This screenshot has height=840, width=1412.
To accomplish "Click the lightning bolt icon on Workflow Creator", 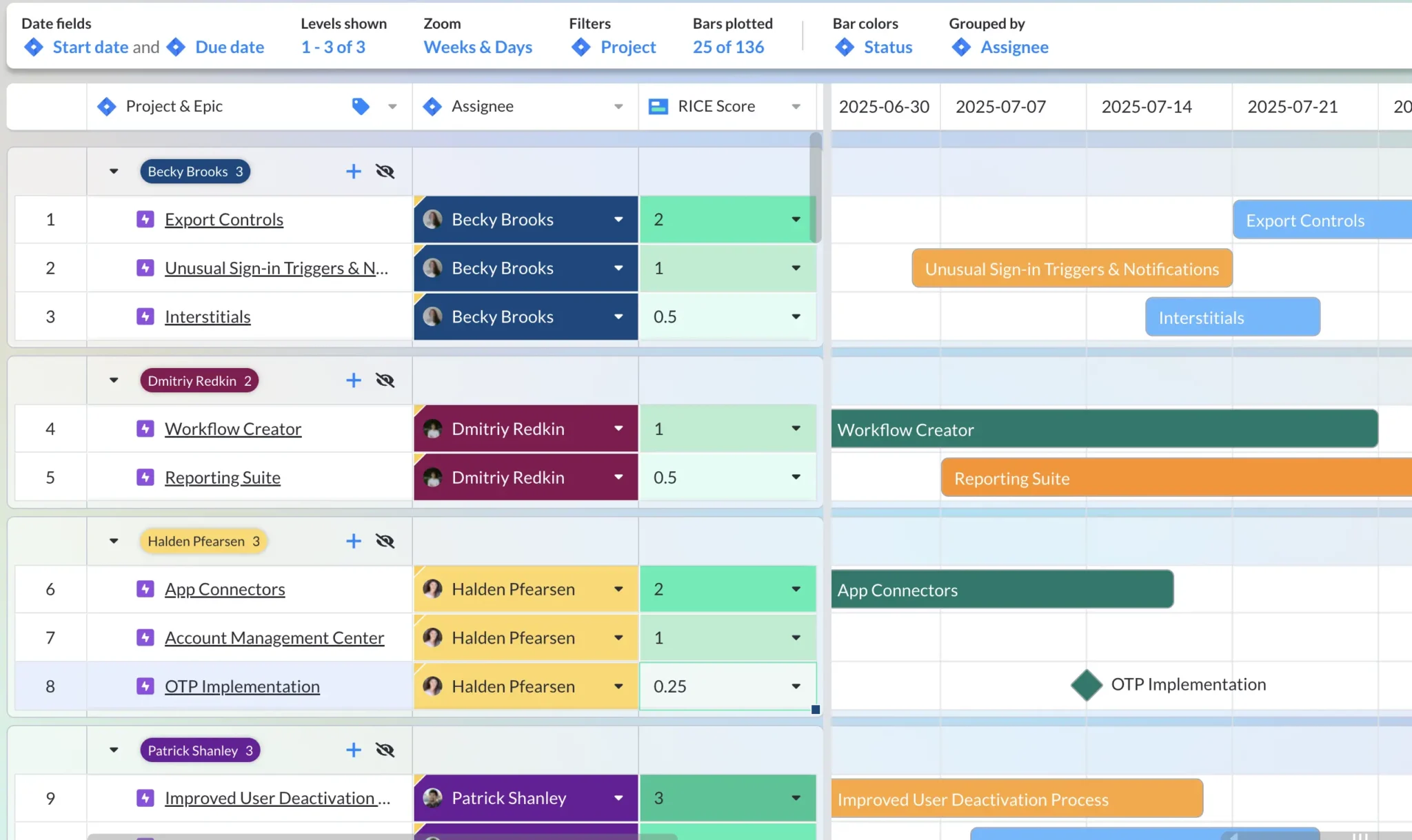I will [145, 428].
